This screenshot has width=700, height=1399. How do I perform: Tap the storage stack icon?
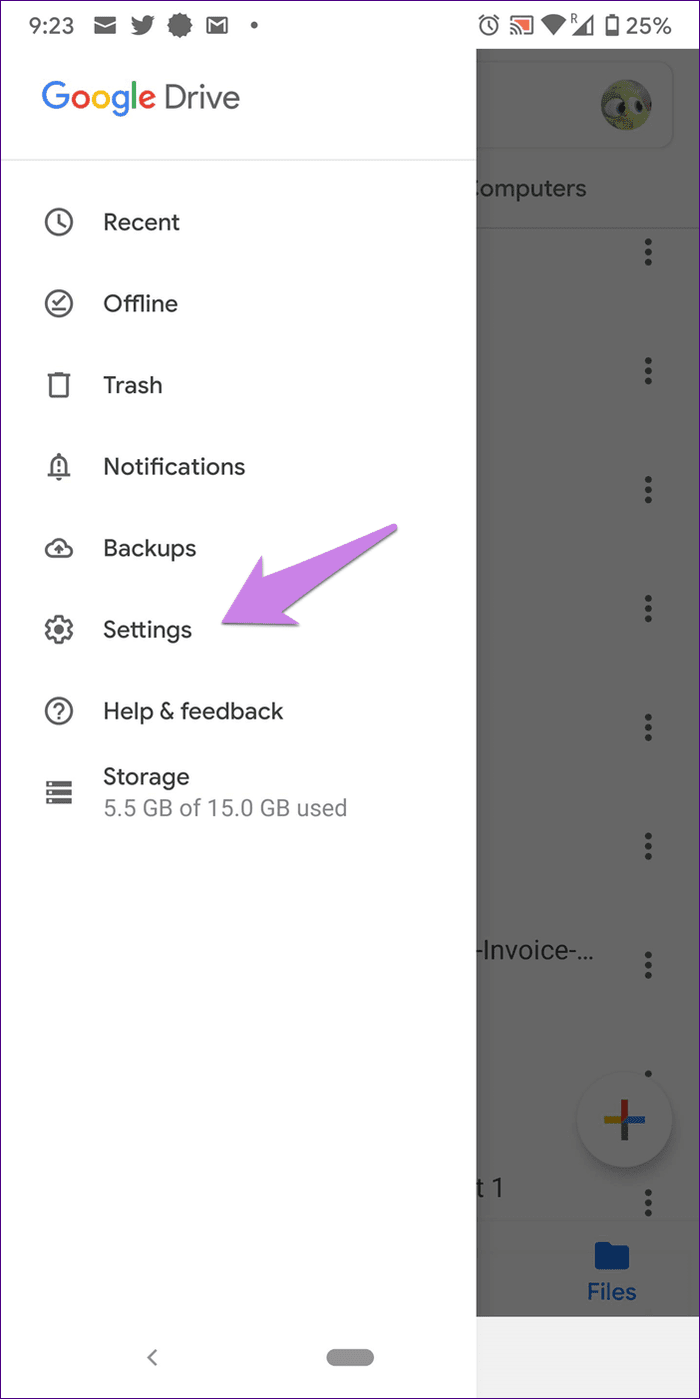tap(59, 792)
